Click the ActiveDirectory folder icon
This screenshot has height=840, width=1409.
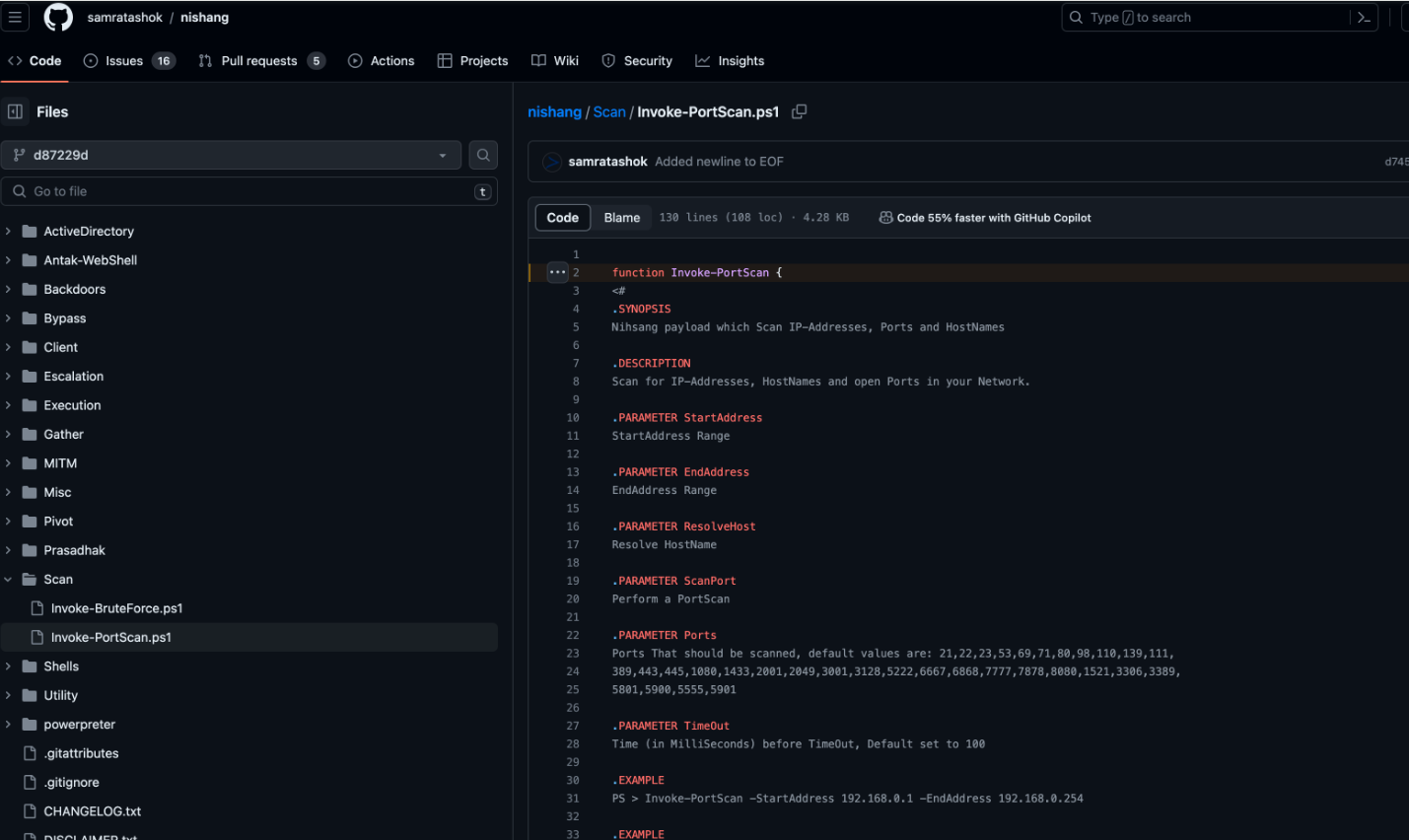(x=30, y=232)
